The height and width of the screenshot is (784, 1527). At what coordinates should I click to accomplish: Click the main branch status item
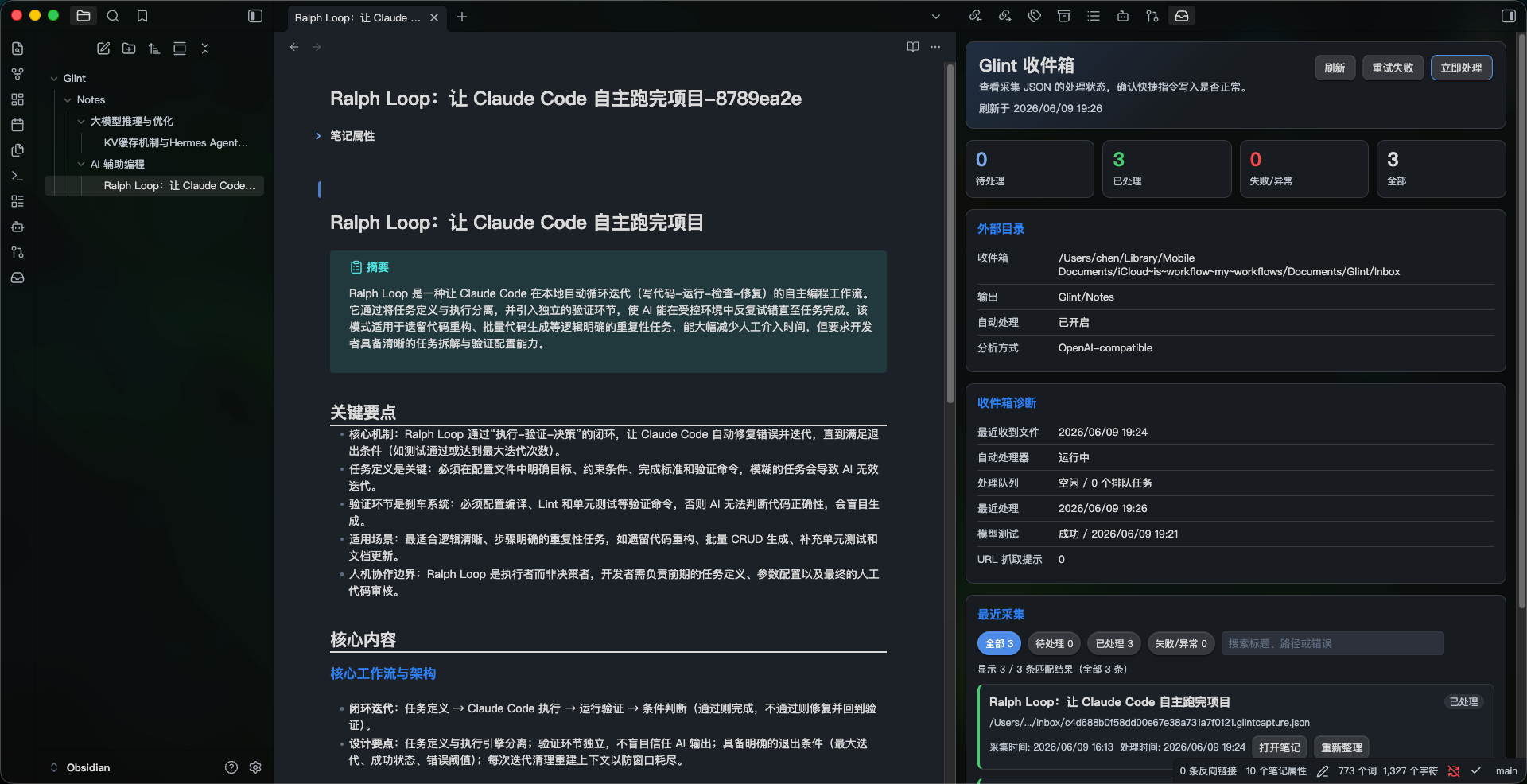coord(1506,770)
